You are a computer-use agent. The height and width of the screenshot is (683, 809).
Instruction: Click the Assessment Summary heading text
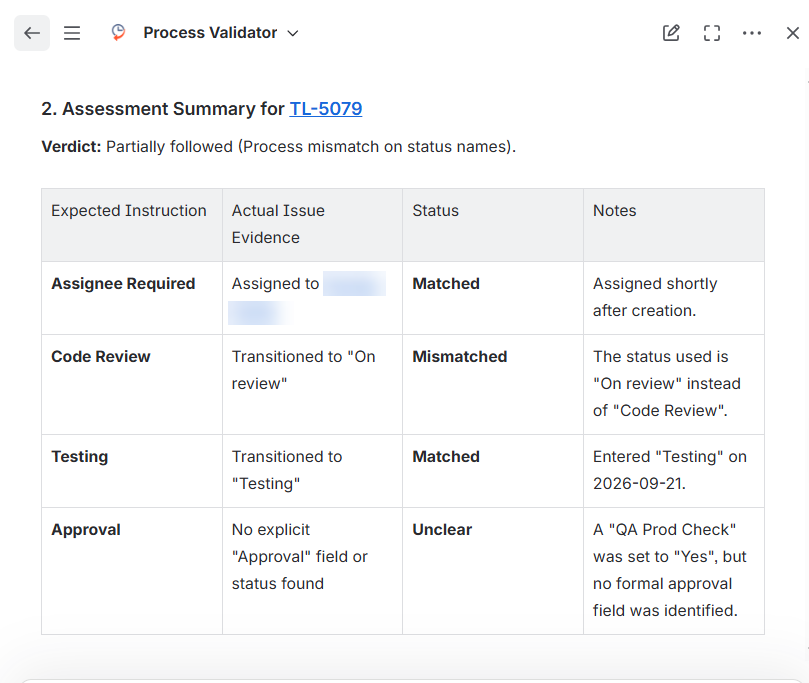tap(202, 109)
